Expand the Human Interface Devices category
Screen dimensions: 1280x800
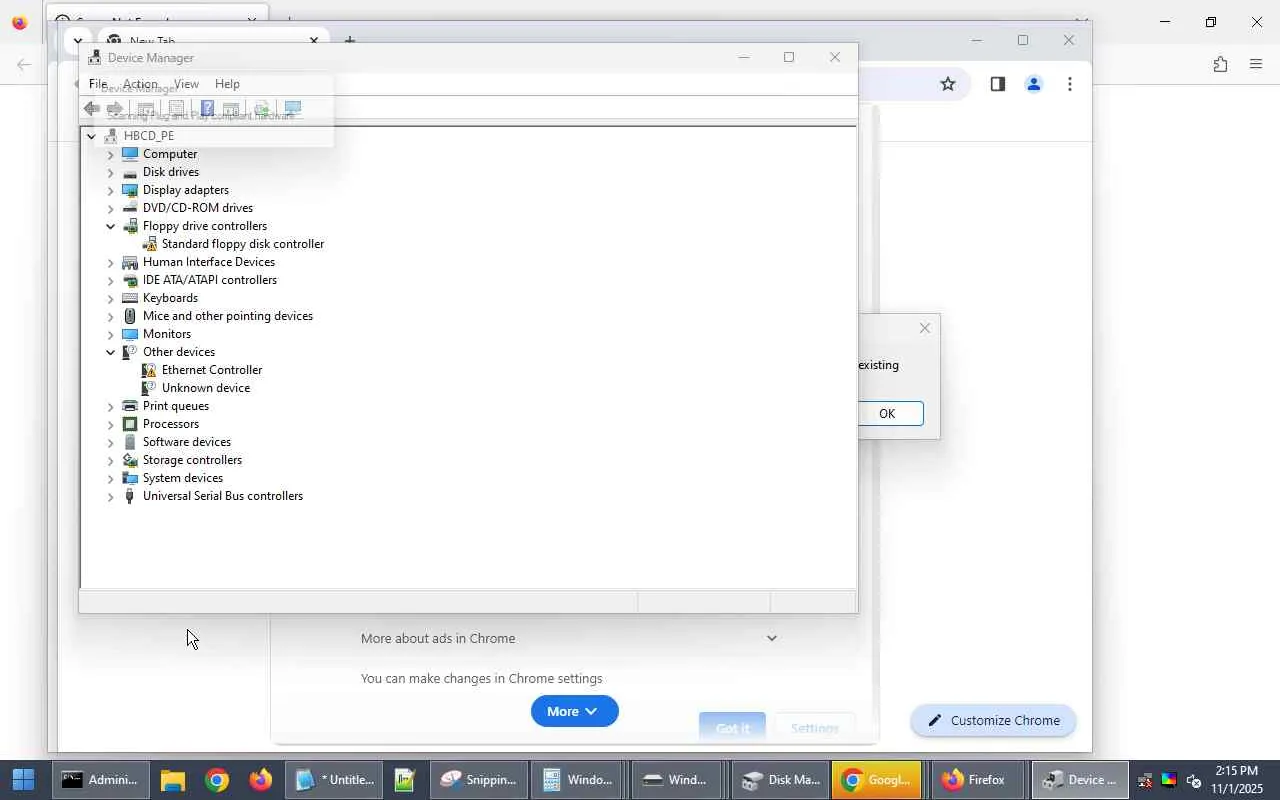pyautogui.click(x=110, y=262)
